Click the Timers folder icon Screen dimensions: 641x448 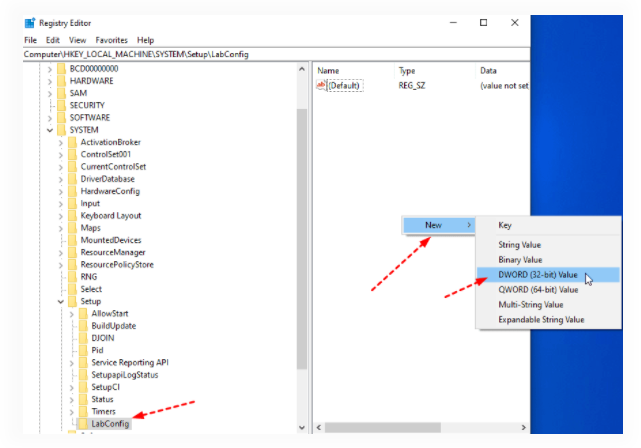pyautogui.click(x=83, y=412)
